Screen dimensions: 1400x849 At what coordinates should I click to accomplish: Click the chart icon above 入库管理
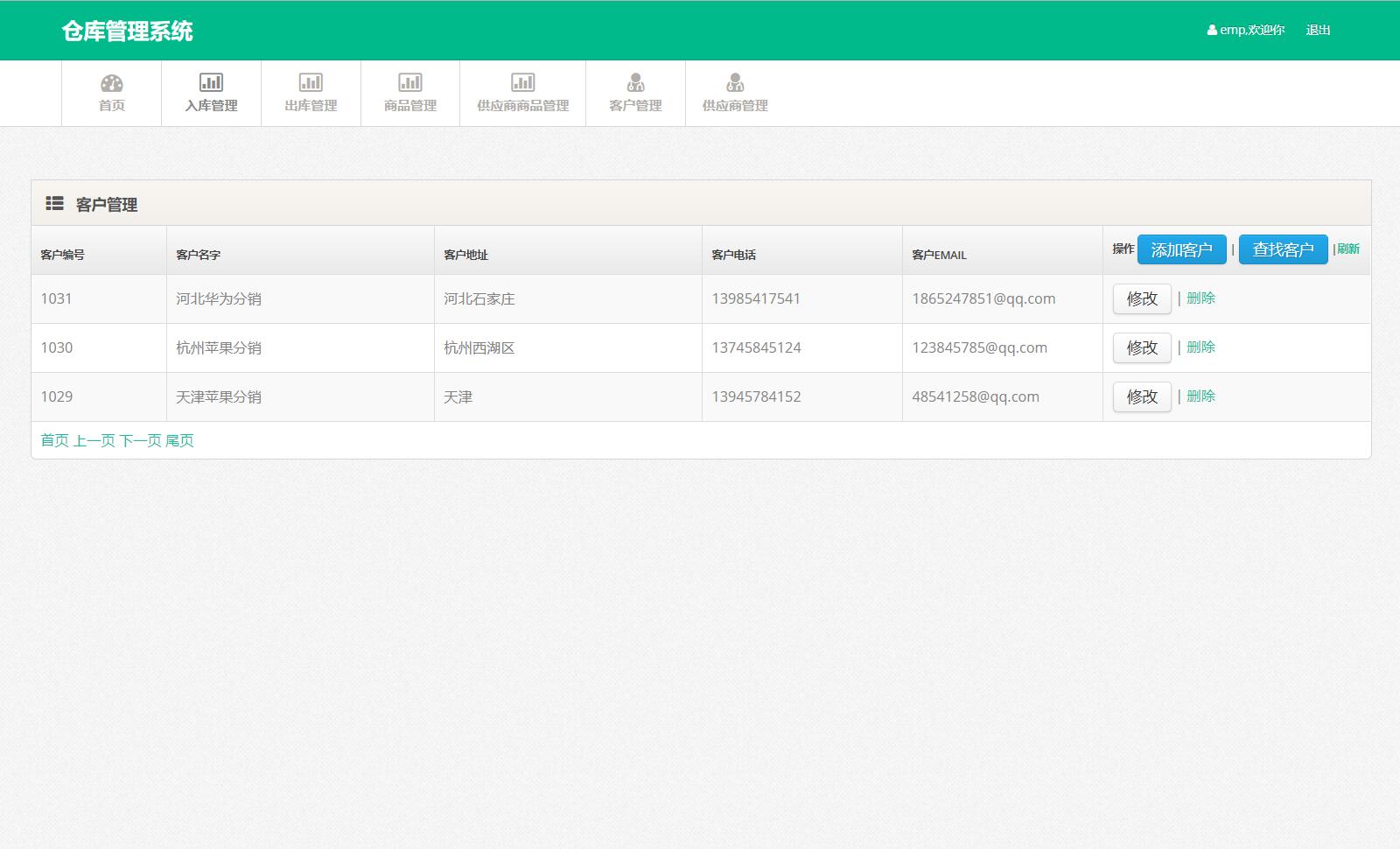211,82
